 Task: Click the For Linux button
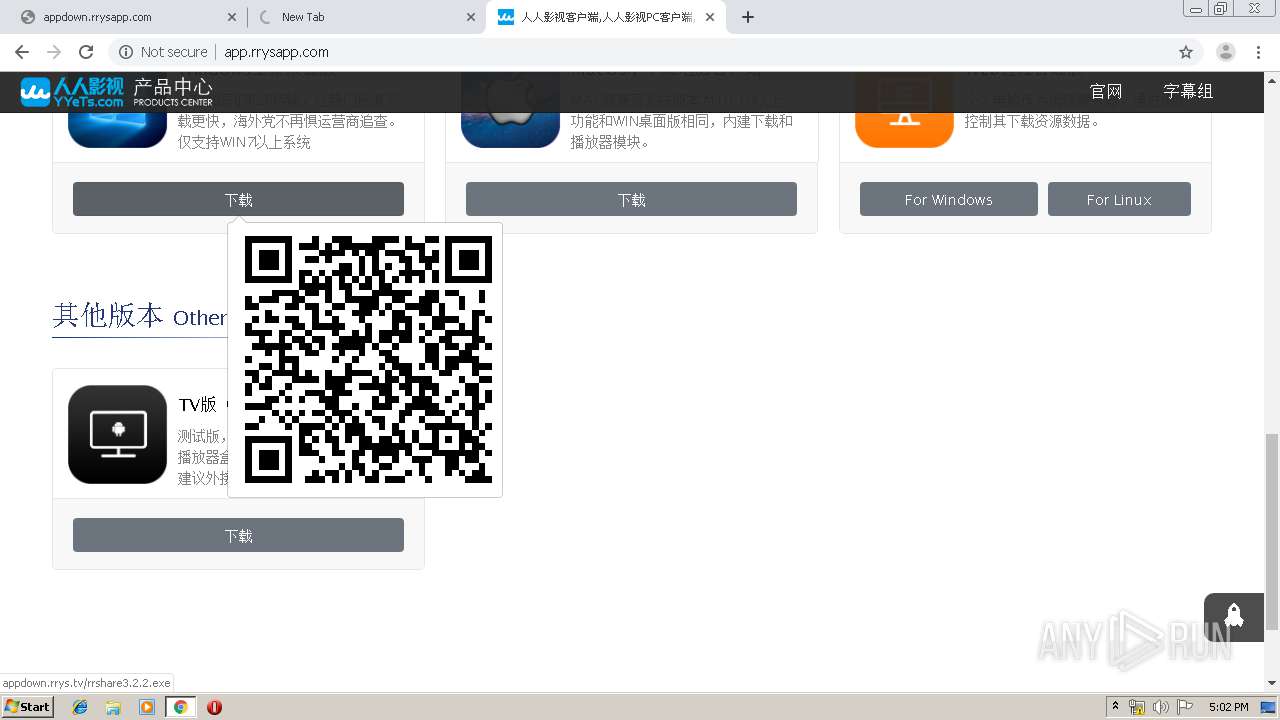tap(1119, 199)
